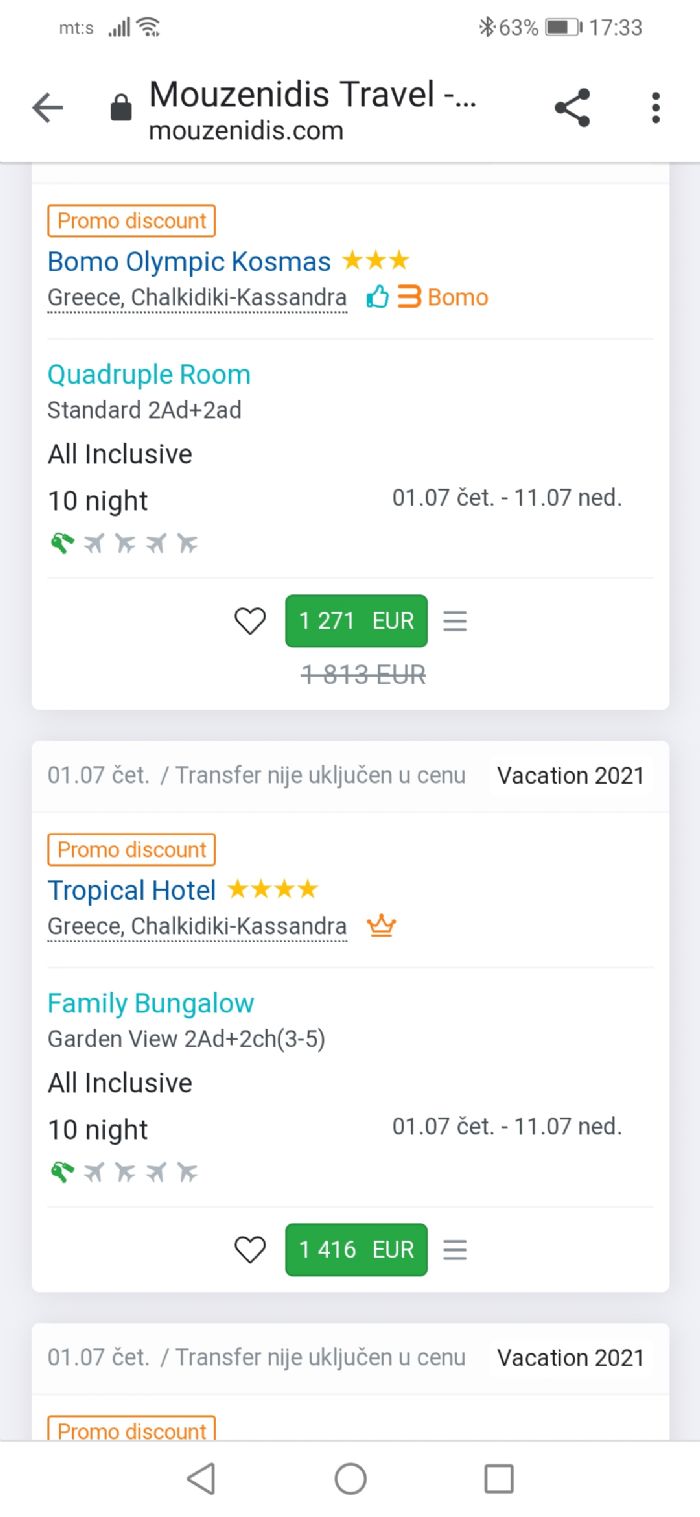Tap green transfer icon under Bomo Olympic Kosmas
Image resolution: width=700 pixels, height=1517 pixels.
[x=63, y=543]
